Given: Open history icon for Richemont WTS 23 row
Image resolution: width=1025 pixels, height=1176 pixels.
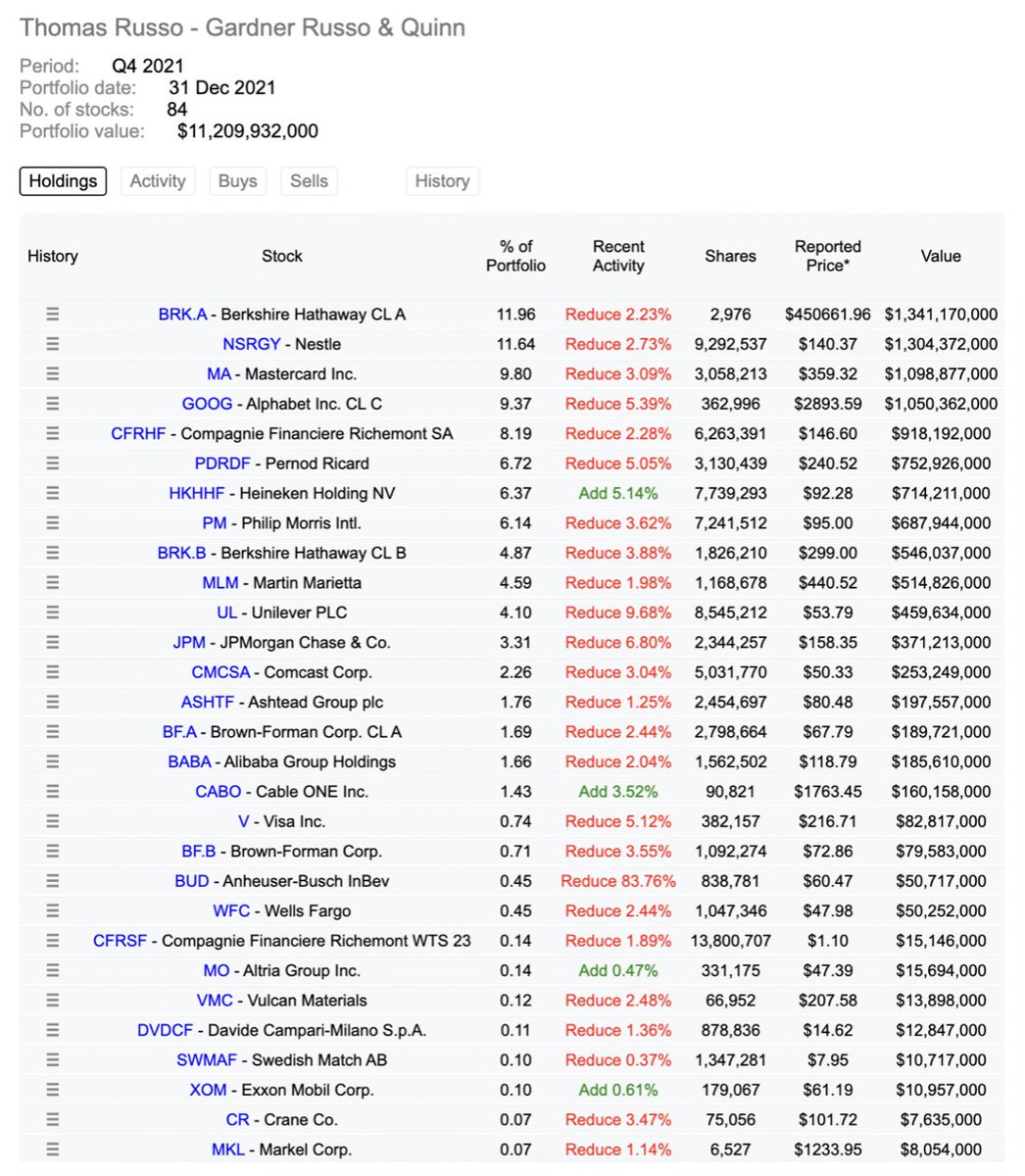Looking at the screenshot, I should 53,941.
